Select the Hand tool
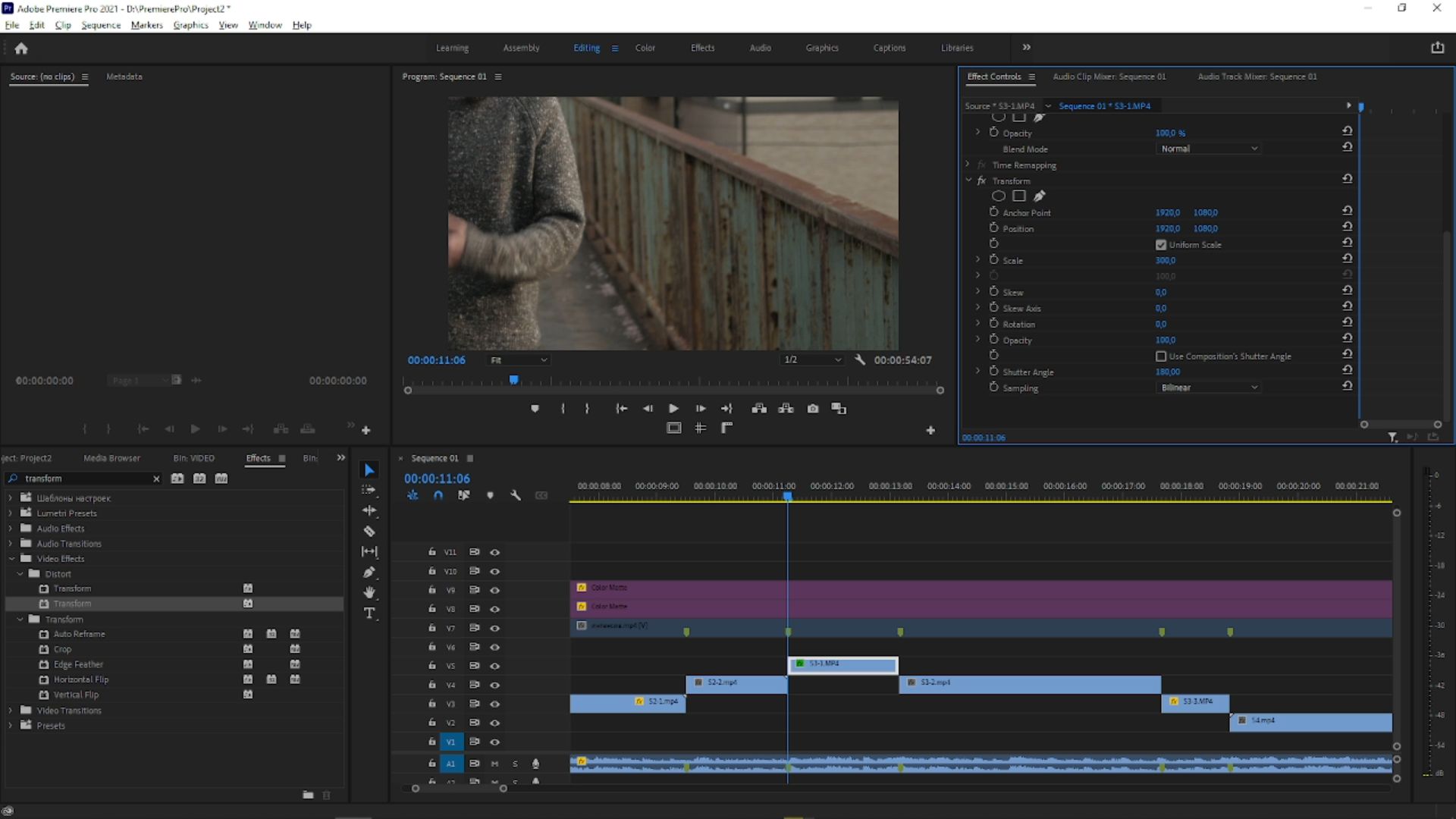The image size is (1456, 819). point(369,592)
